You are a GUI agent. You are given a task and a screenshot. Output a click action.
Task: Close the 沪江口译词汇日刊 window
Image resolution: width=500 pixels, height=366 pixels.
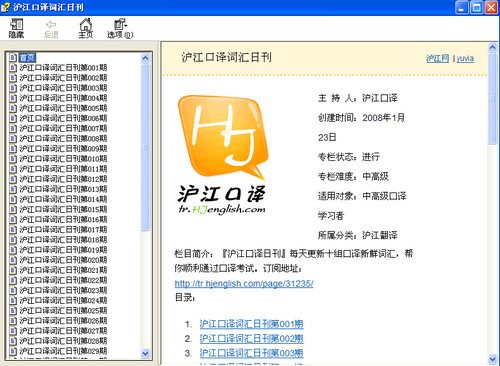pyautogui.click(x=491, y=7)
